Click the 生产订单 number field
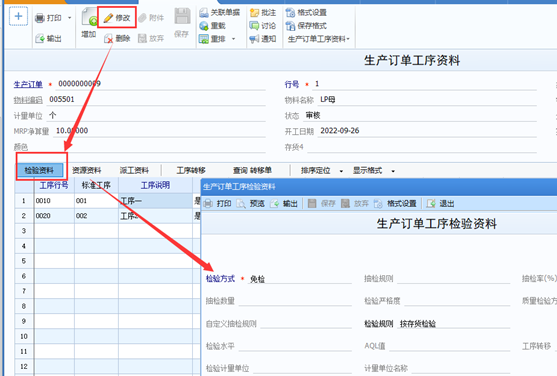Screen dimensions: 557x376 [161, 84]
